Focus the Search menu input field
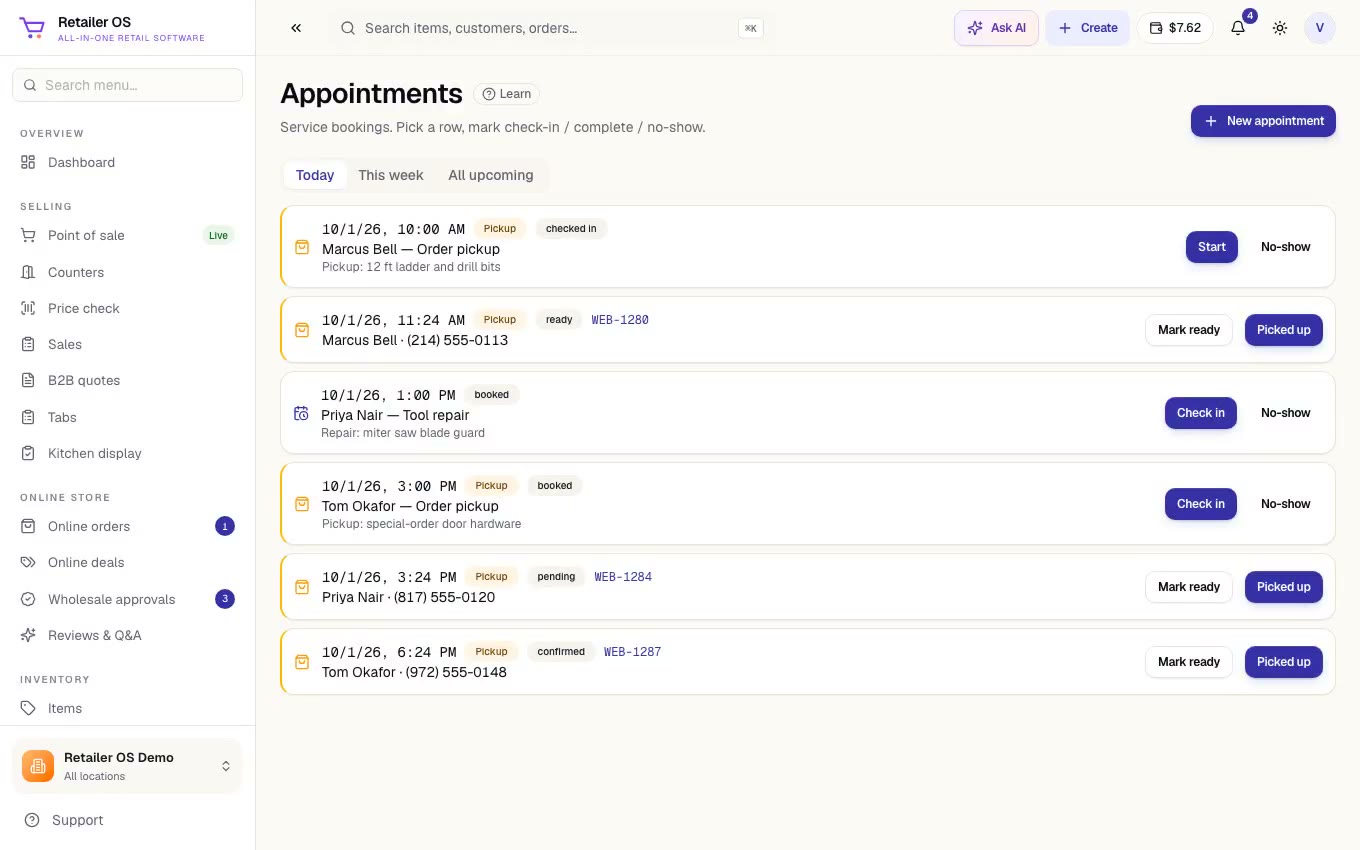The width and height of the screenshot is (1360, 850). click(127, 85)
